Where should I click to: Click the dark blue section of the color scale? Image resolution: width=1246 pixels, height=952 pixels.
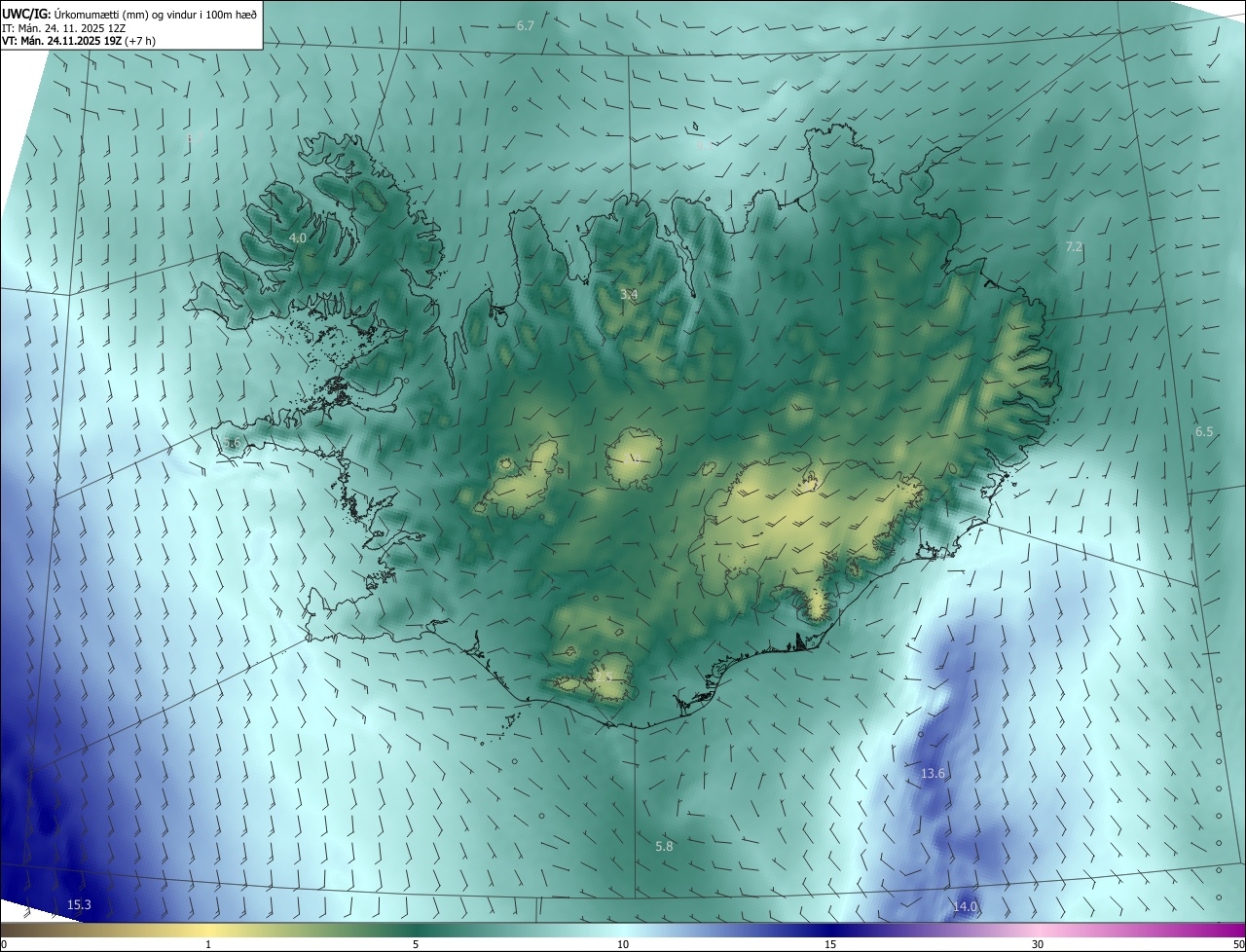pyautogui.click(x=830, y=930)
